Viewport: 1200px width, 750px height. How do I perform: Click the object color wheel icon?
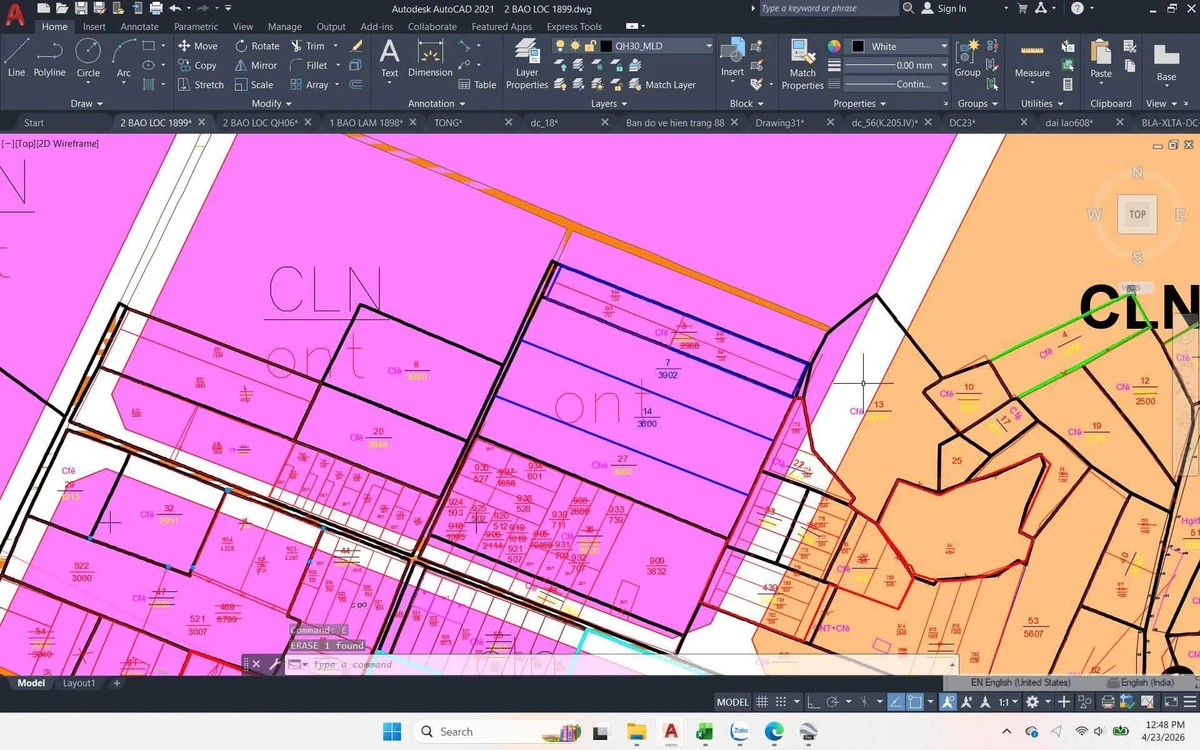(x=834, y=46)
